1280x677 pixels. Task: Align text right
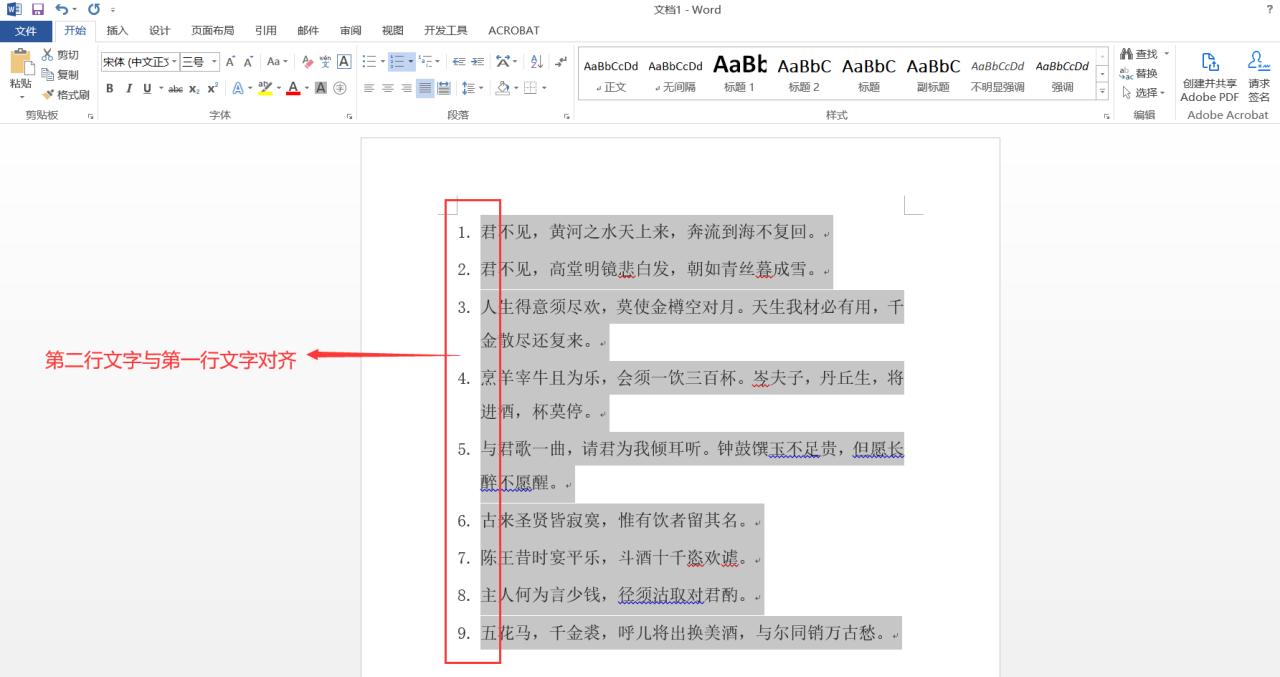tap(407, 88)
